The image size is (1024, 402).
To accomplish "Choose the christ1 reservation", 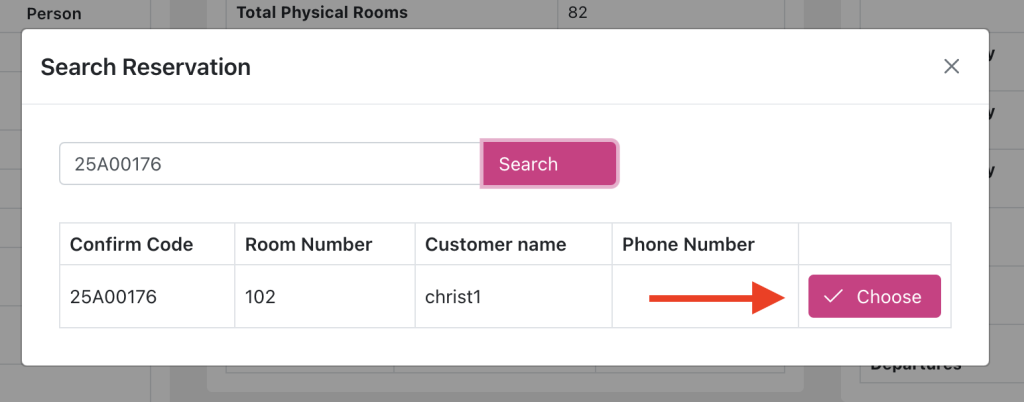I will 874,296.
